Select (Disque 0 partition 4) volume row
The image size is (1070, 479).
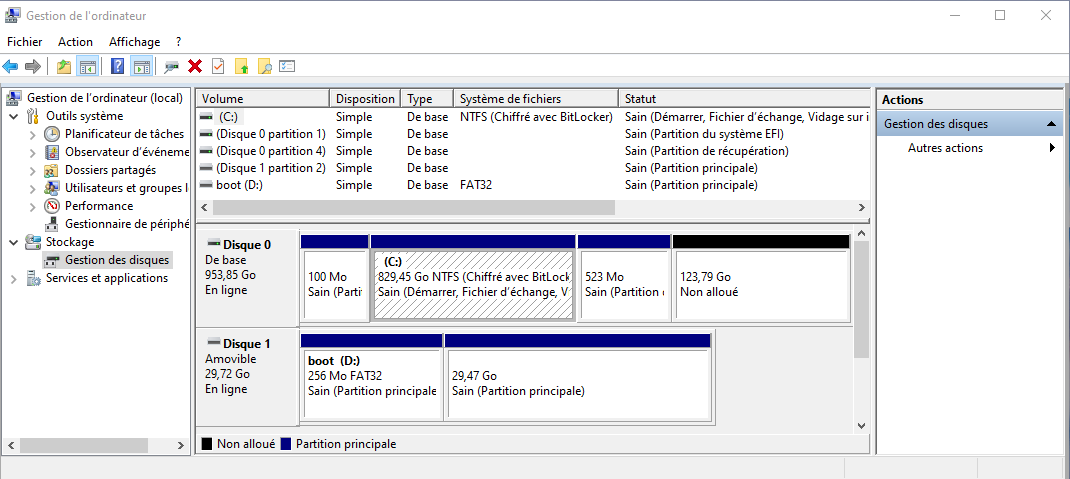(x=534, y=151)
